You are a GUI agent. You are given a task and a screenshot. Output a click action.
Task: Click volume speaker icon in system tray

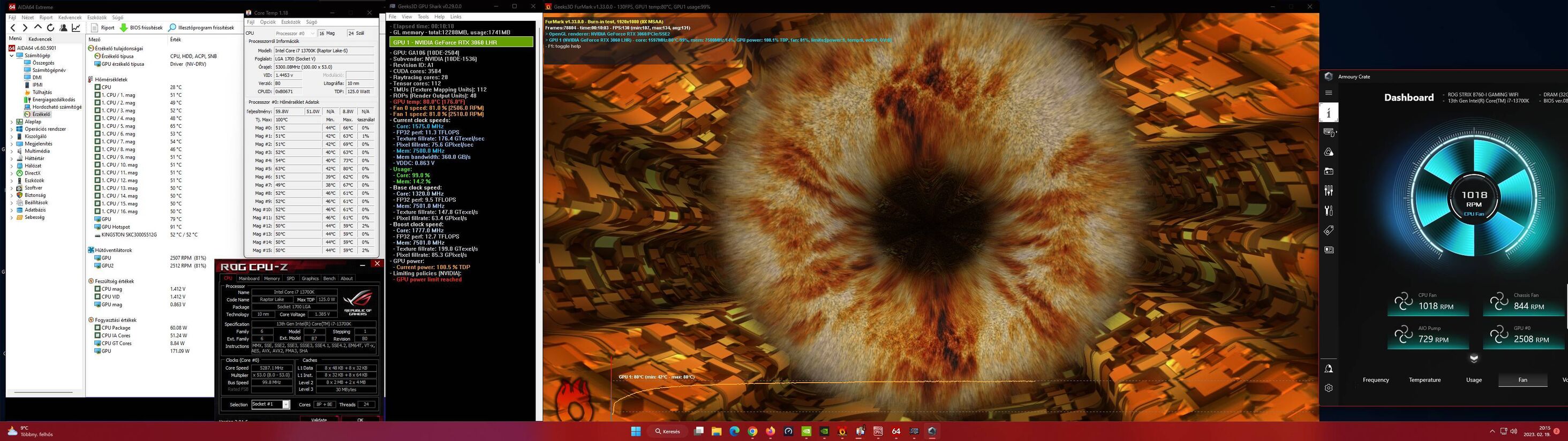pyautogui.click(x=1514, y=431)
